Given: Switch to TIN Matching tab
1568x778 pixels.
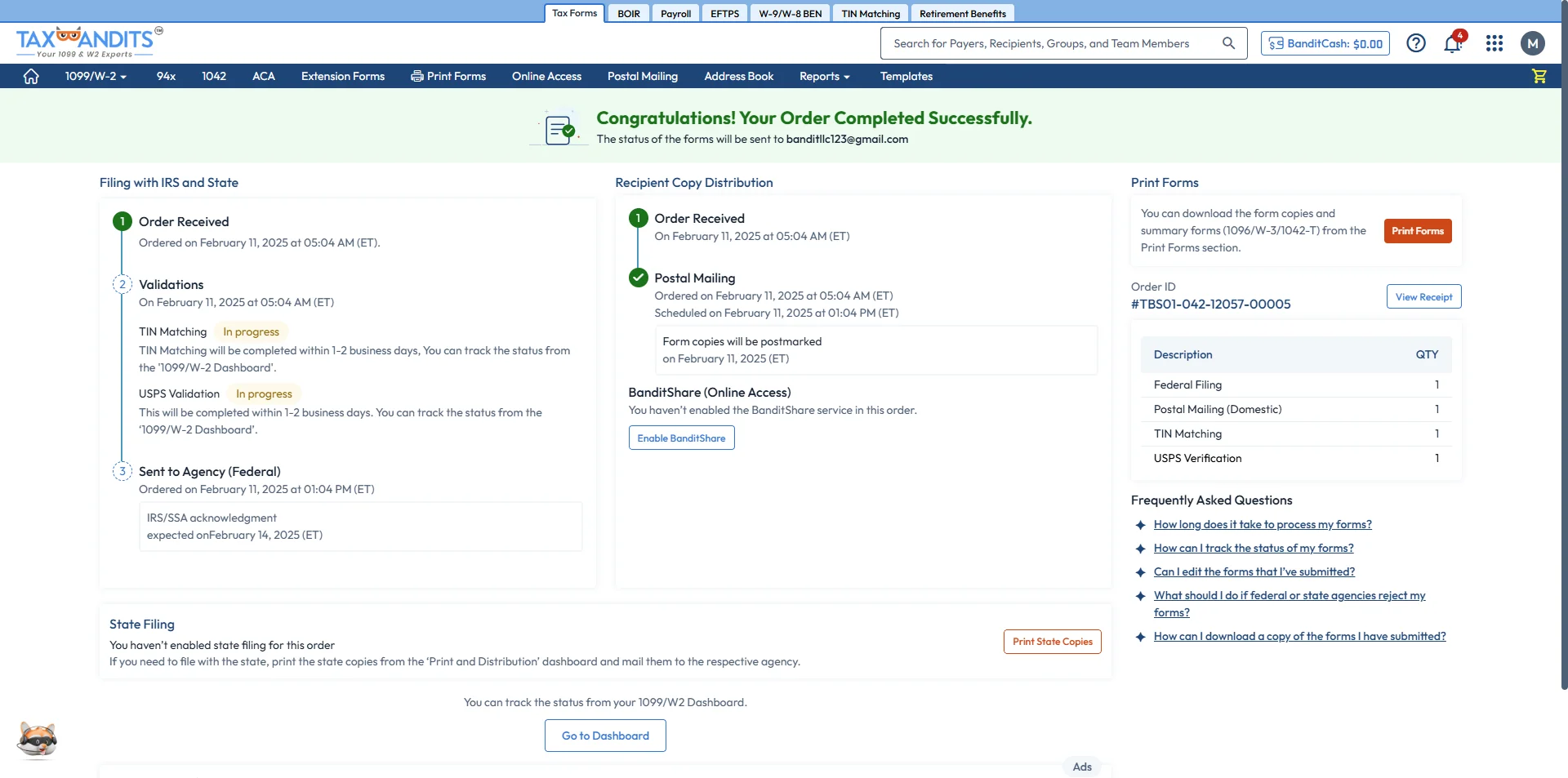Looking at the screenshot, I should pyautogui.click(x=871, y=13).
